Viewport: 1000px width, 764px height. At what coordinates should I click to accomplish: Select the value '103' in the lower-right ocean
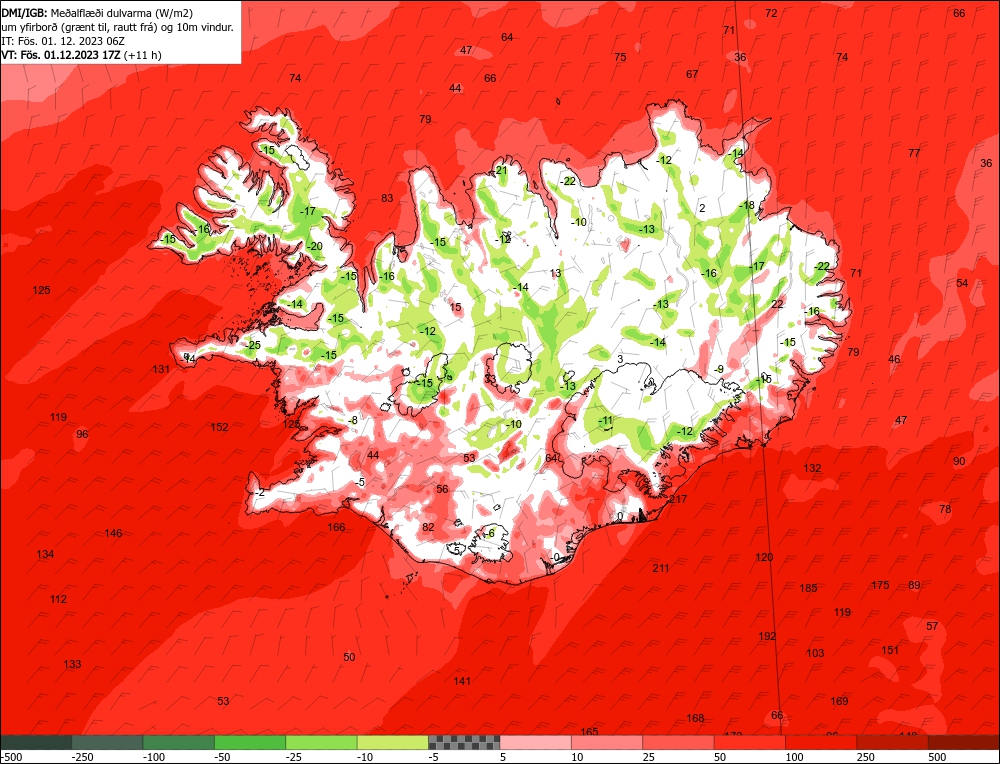tap(815, 652)
